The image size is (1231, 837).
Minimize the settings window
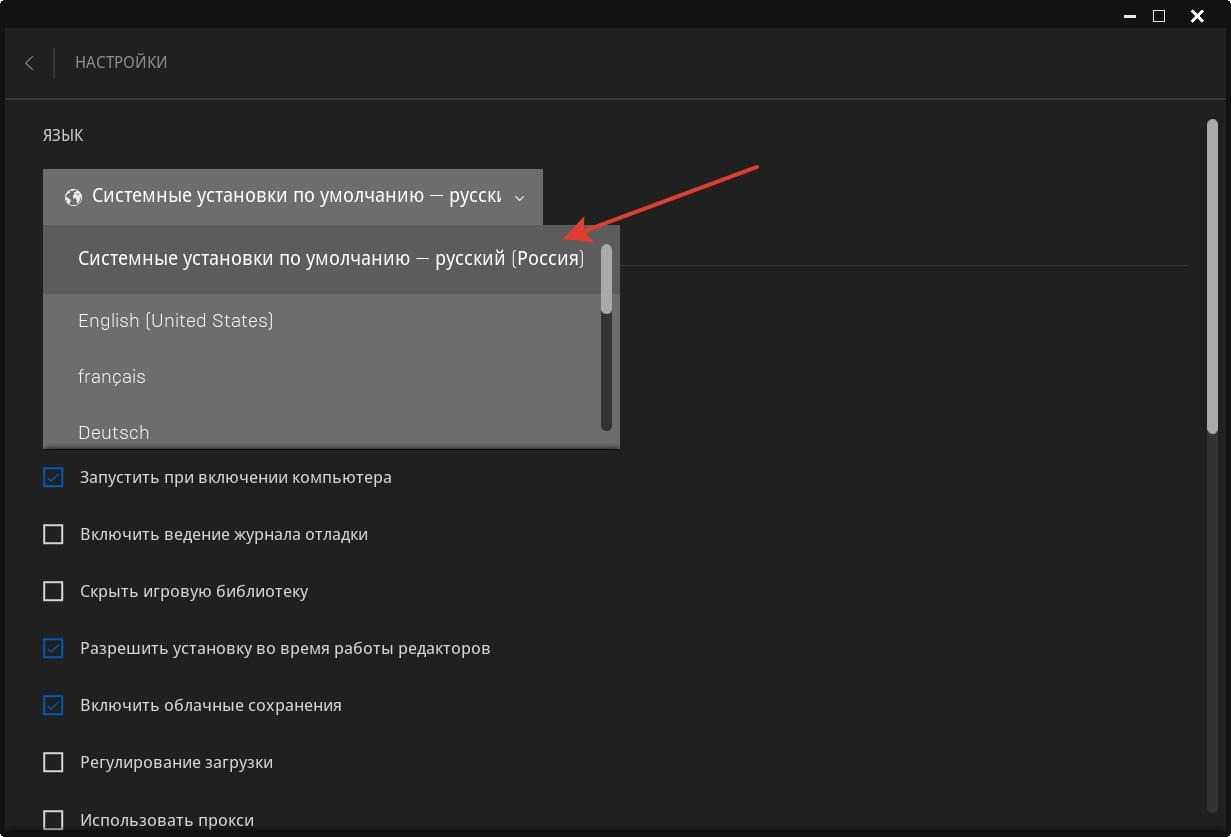click(1129, 16)
